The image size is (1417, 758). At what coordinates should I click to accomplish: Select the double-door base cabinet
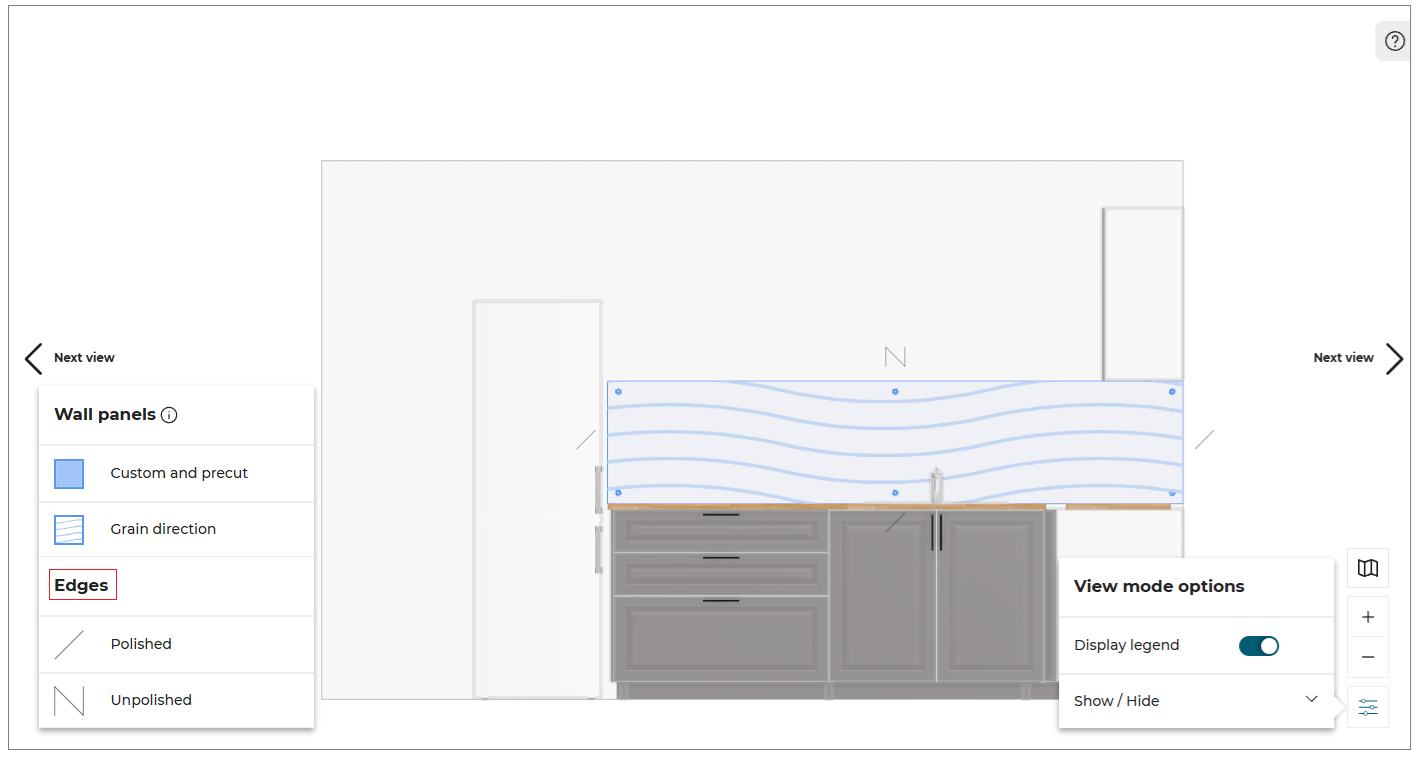(937, 596)
